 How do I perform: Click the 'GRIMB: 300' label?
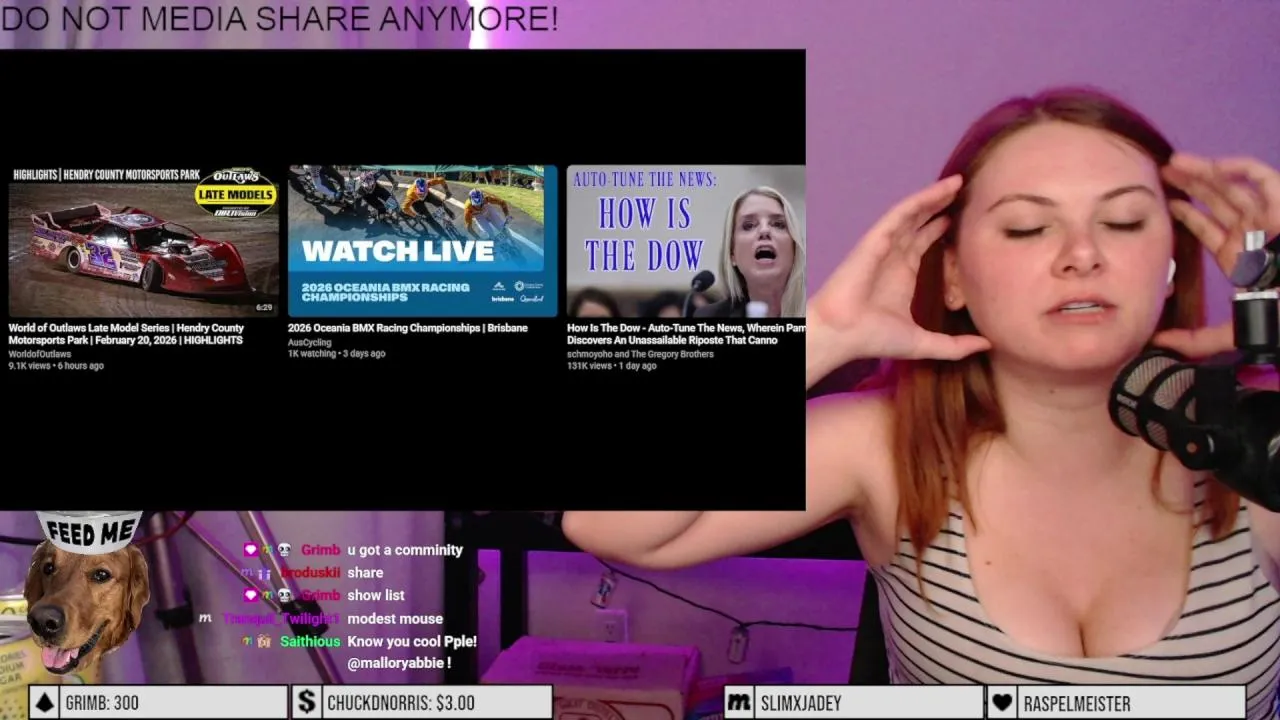(x=102, y=703)
